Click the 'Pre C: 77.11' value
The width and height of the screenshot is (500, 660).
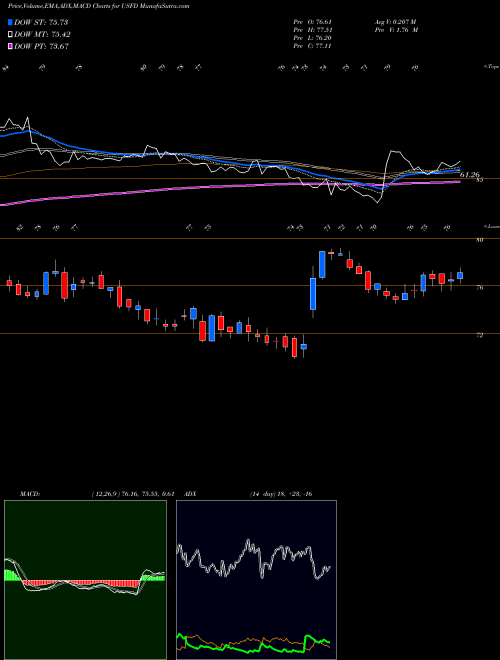point(313,46)
